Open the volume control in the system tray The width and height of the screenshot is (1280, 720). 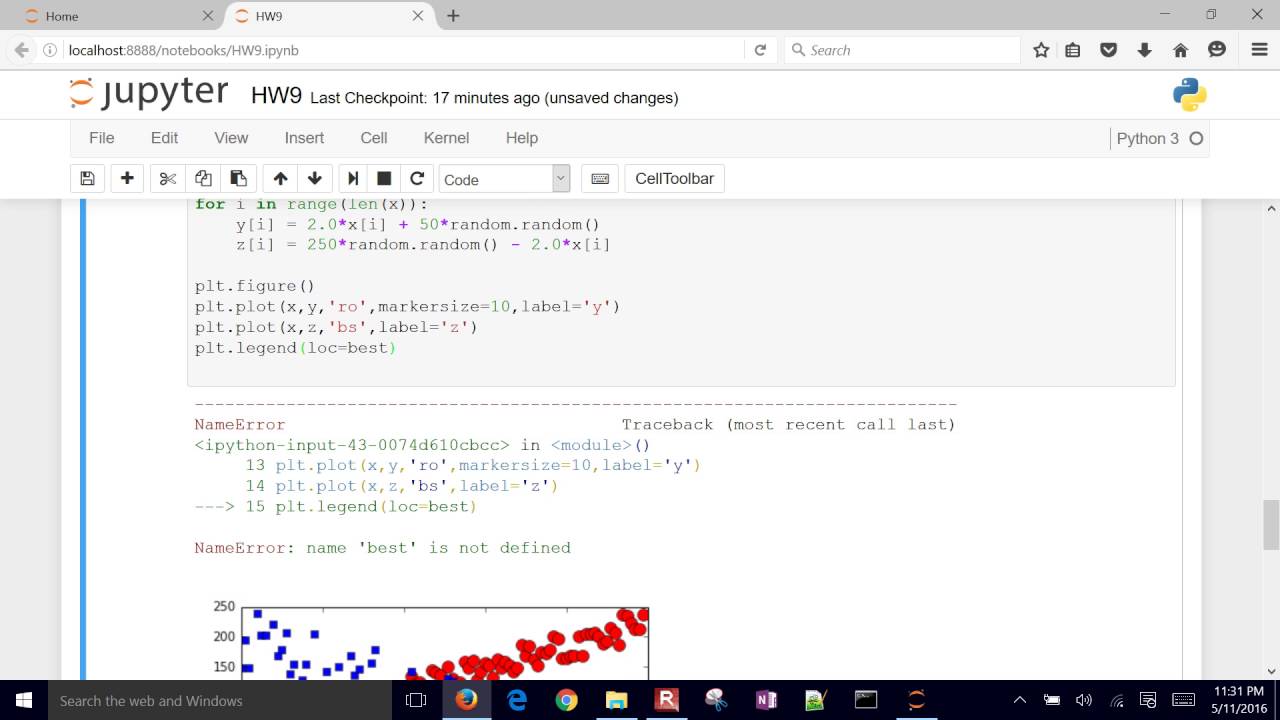pyautogui.click(x=1084, y=701)
